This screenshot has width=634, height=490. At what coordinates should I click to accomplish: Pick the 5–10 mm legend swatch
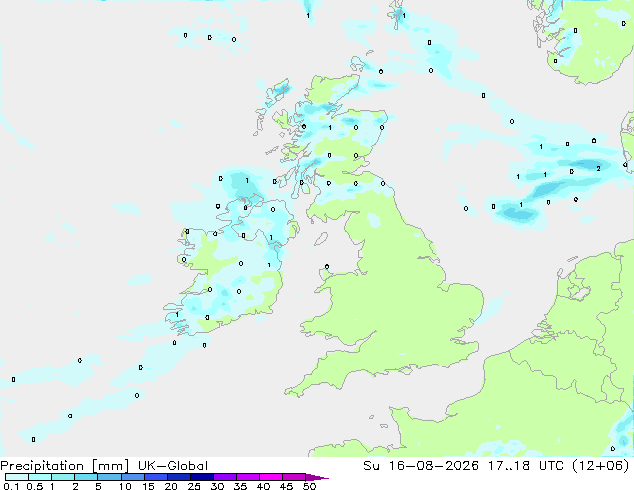click(x=109, y=477)
